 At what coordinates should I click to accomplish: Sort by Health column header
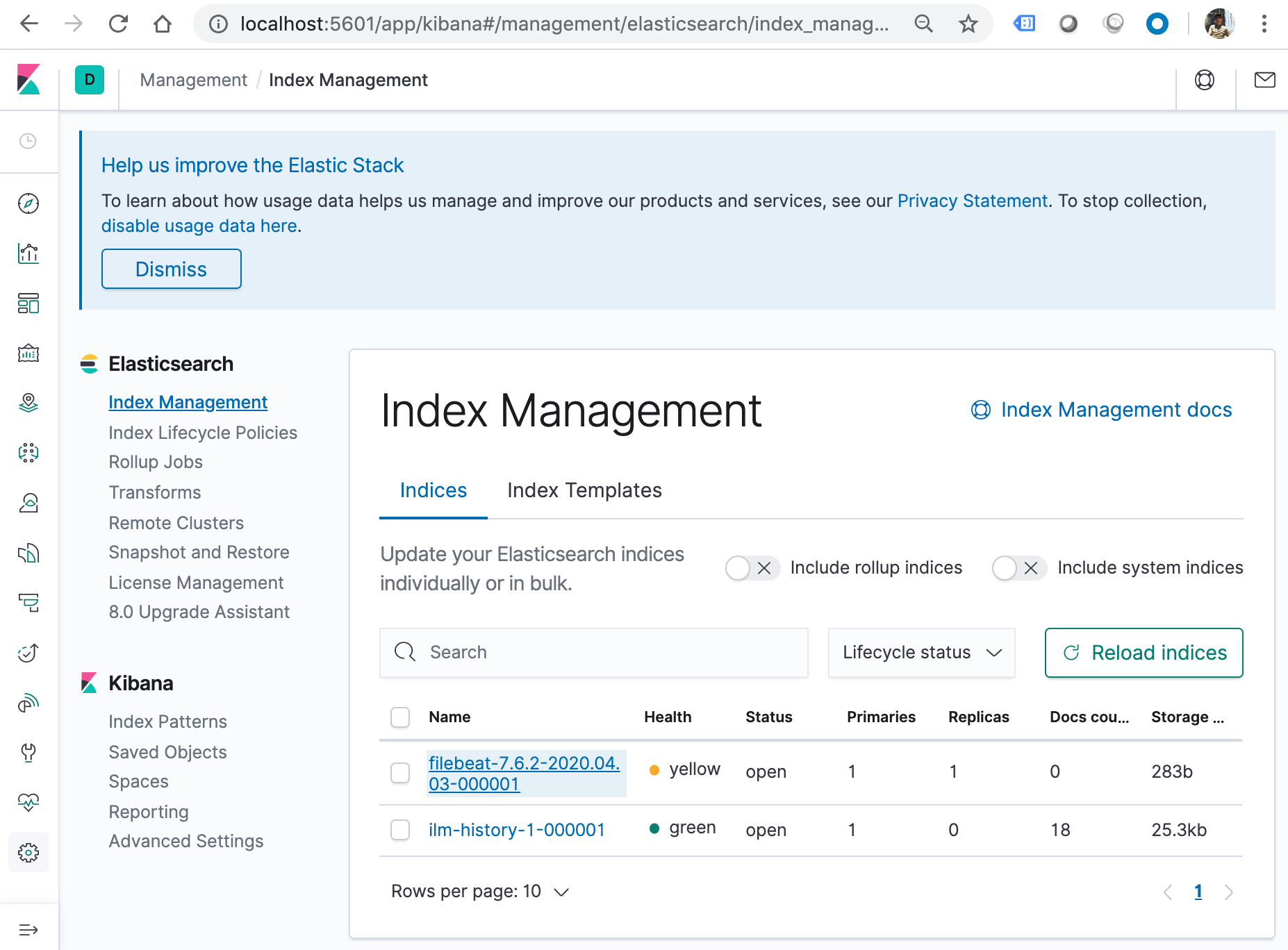pyautogui.click(x=668, y=717)
